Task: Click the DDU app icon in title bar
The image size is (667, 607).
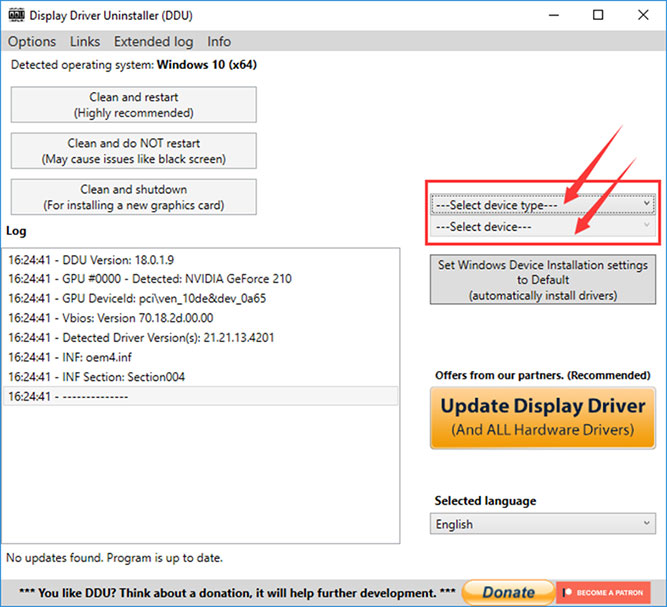Action: [17, 15]
